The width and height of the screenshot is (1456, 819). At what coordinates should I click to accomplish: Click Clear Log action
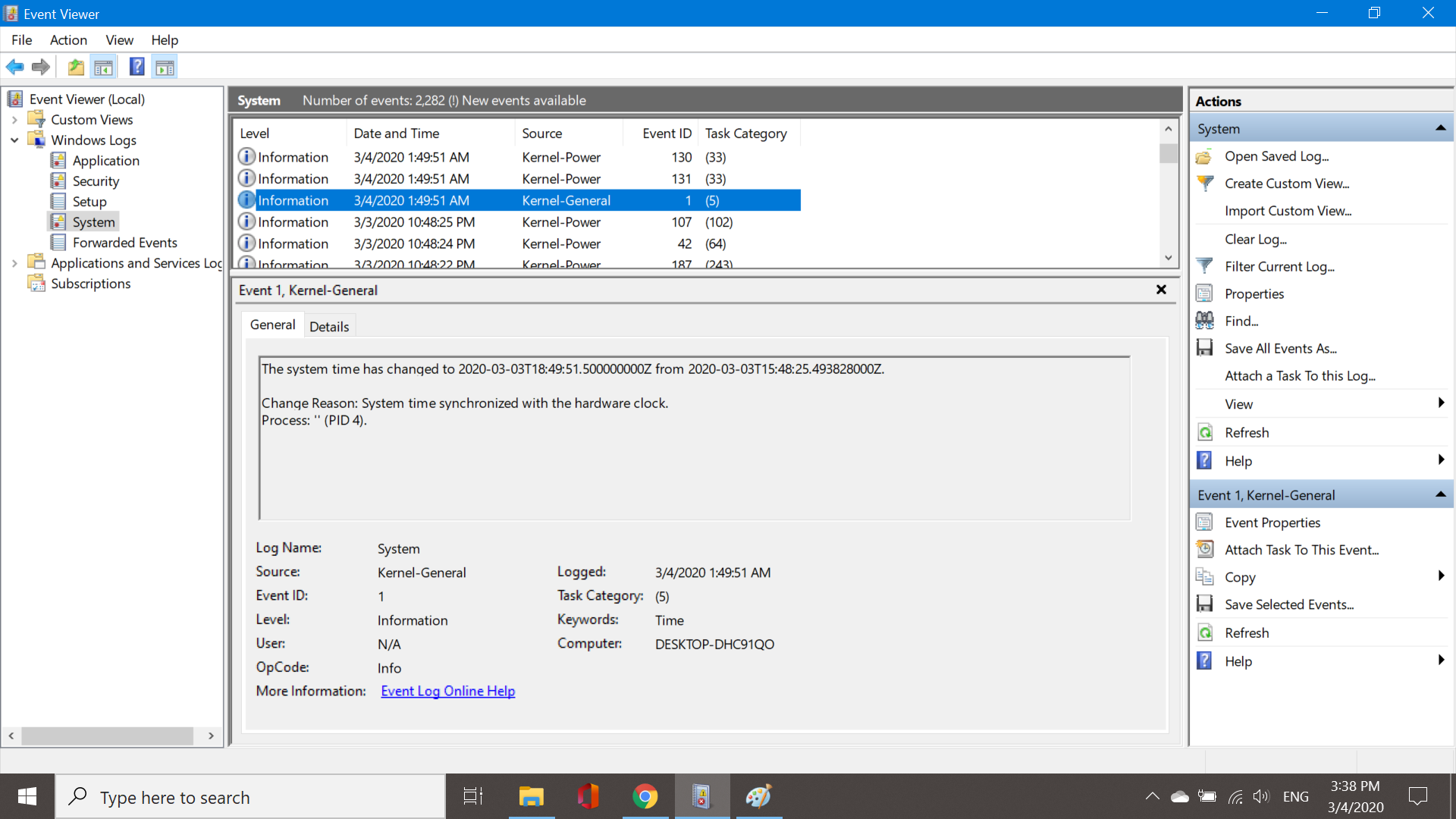click(1255, 239)
